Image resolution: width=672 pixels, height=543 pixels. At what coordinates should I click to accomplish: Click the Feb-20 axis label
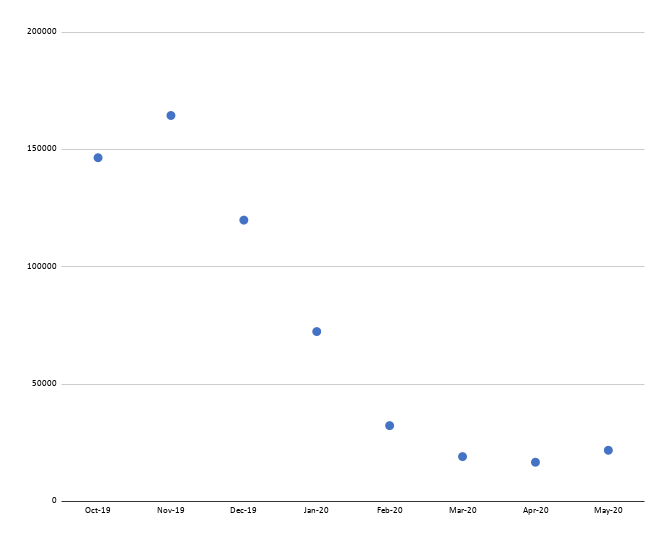pos(390,510)
